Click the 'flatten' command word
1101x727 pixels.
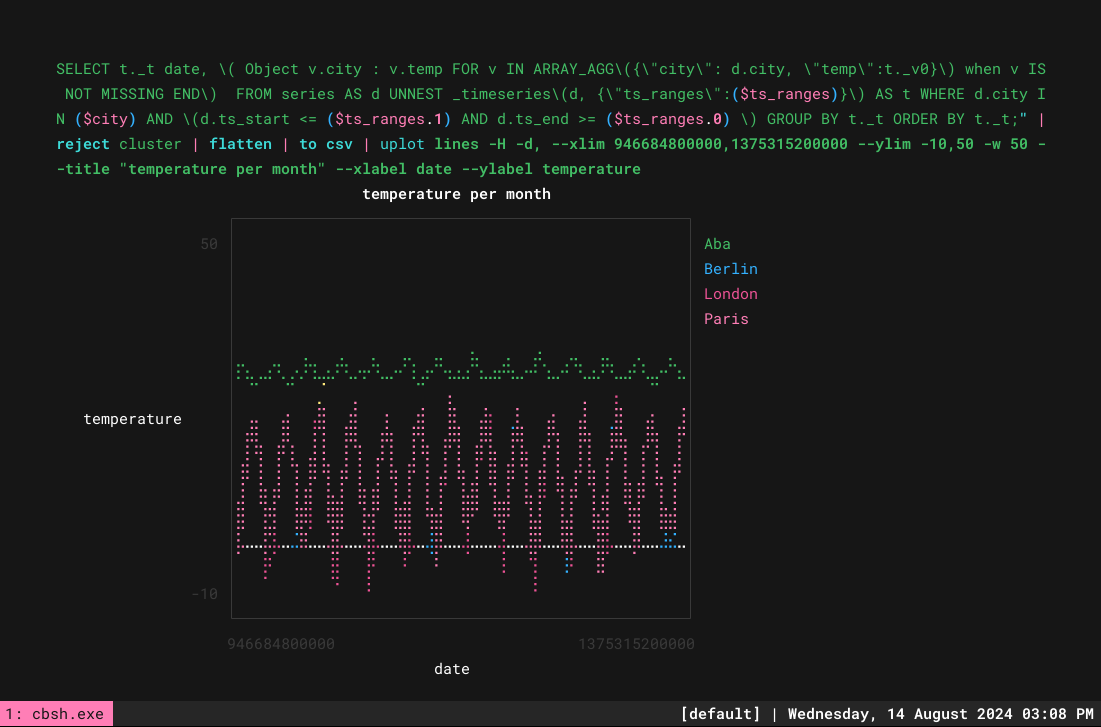[x=240, y=144]
